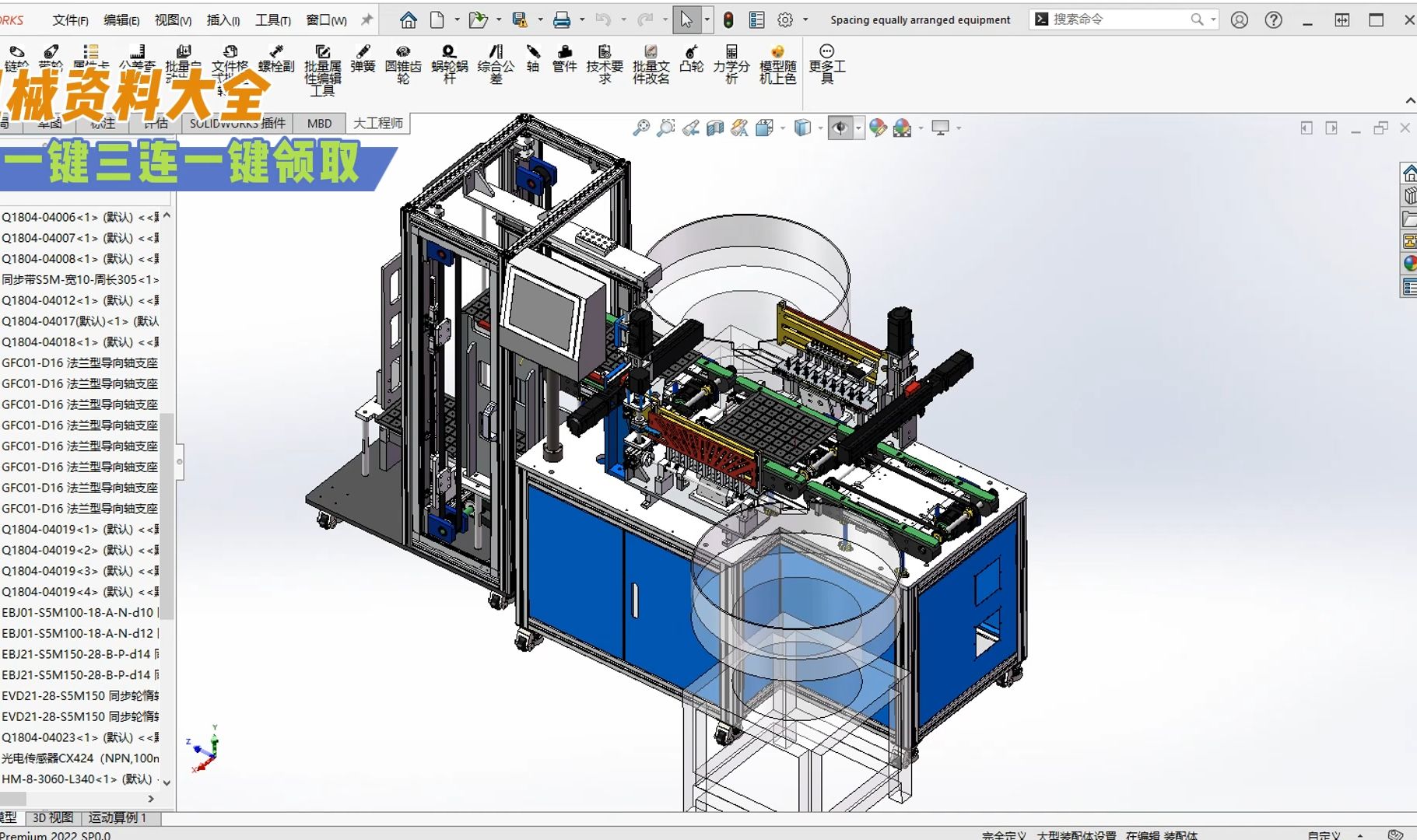This screenshot has width=1417, height=840.
Task: Open 更多工具 more tools
Action: [x=827, y=65]
